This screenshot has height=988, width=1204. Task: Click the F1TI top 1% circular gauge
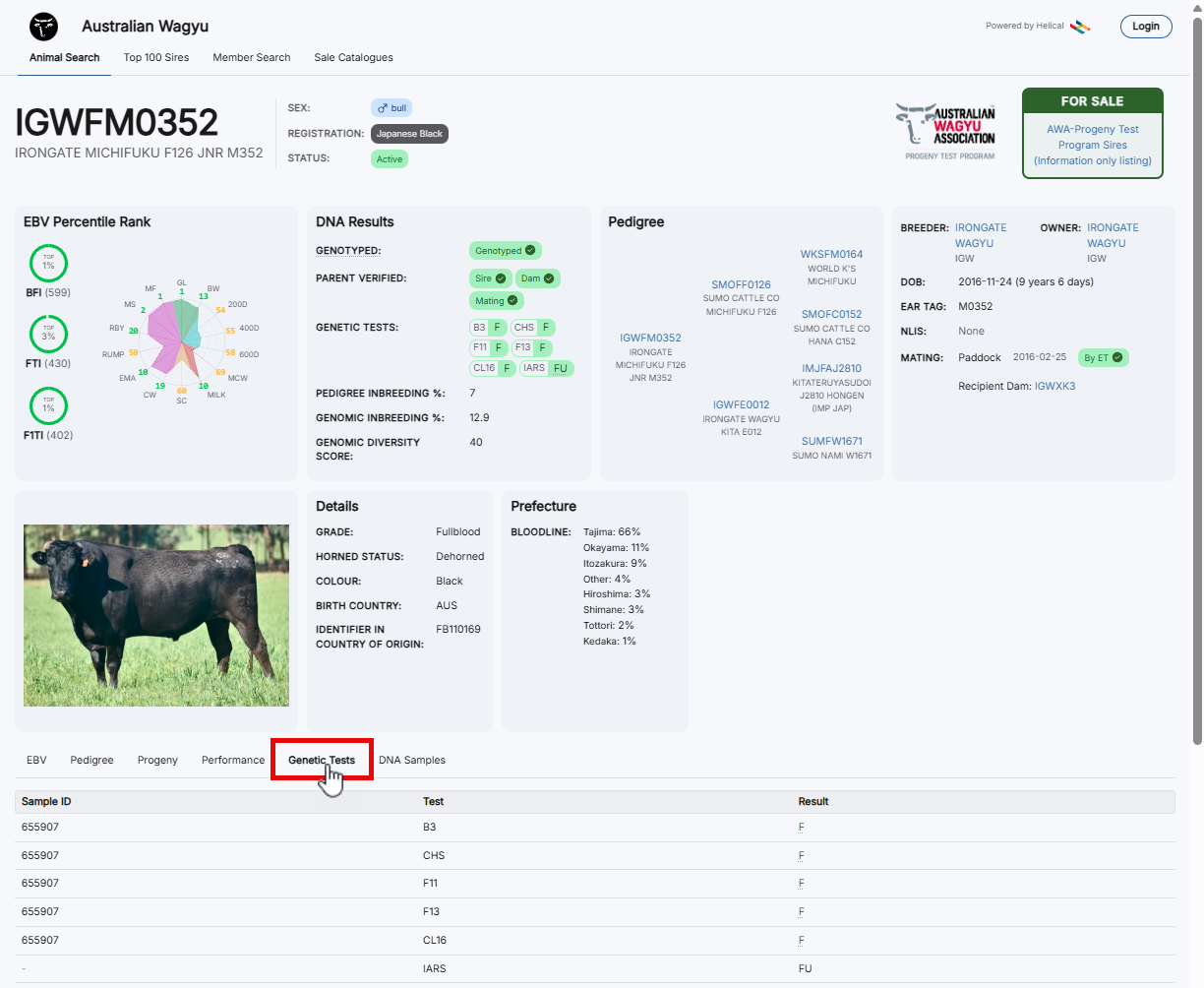point(48,406)
